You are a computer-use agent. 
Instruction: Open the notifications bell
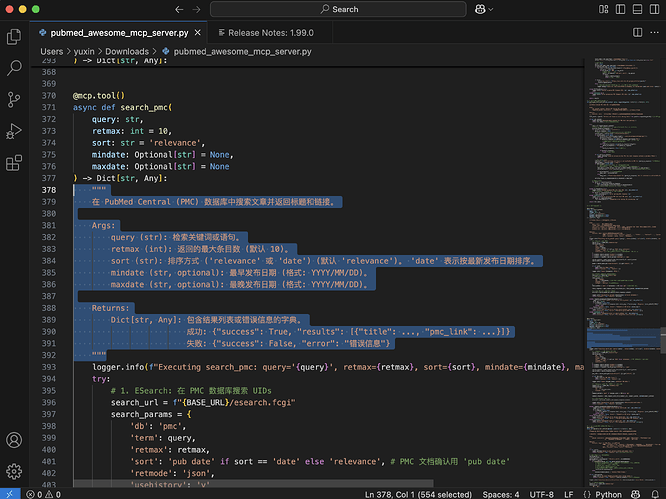(x=655, y=494)
